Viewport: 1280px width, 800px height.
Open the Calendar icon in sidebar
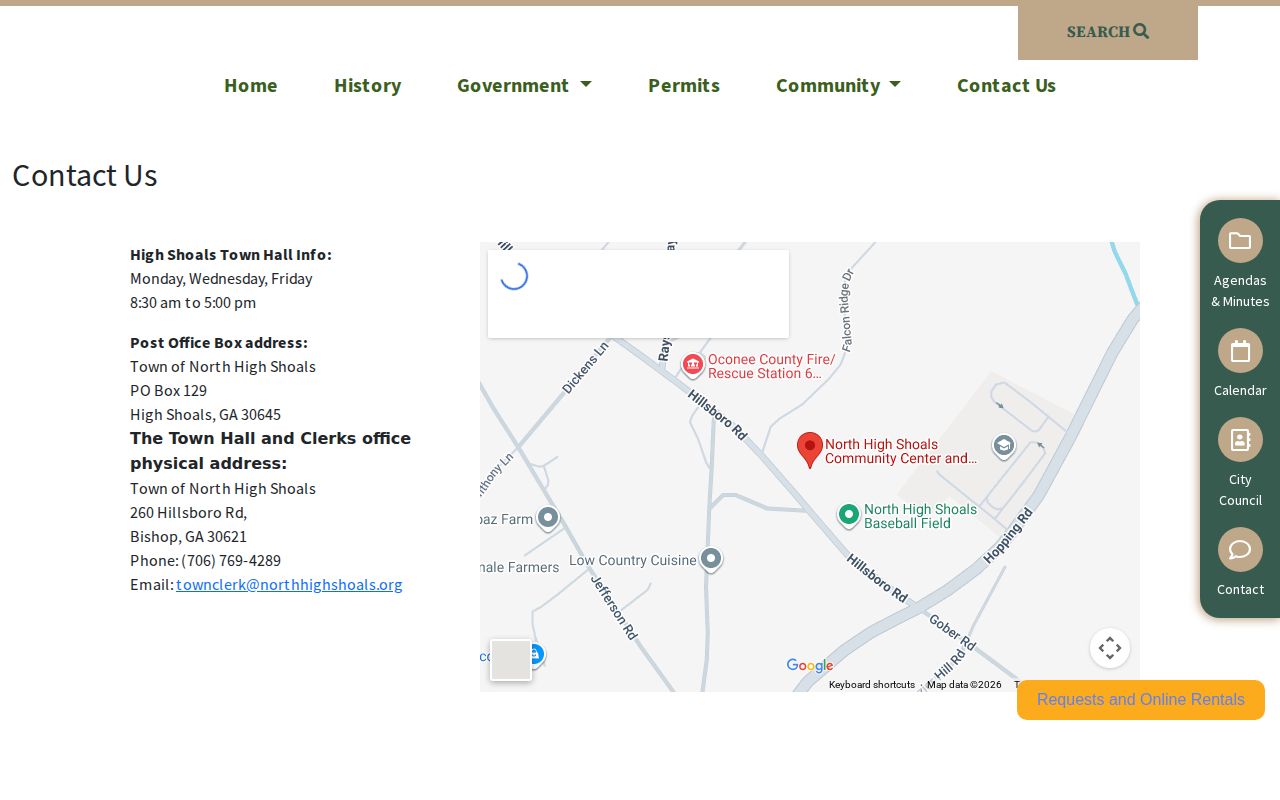point(1240,350)
